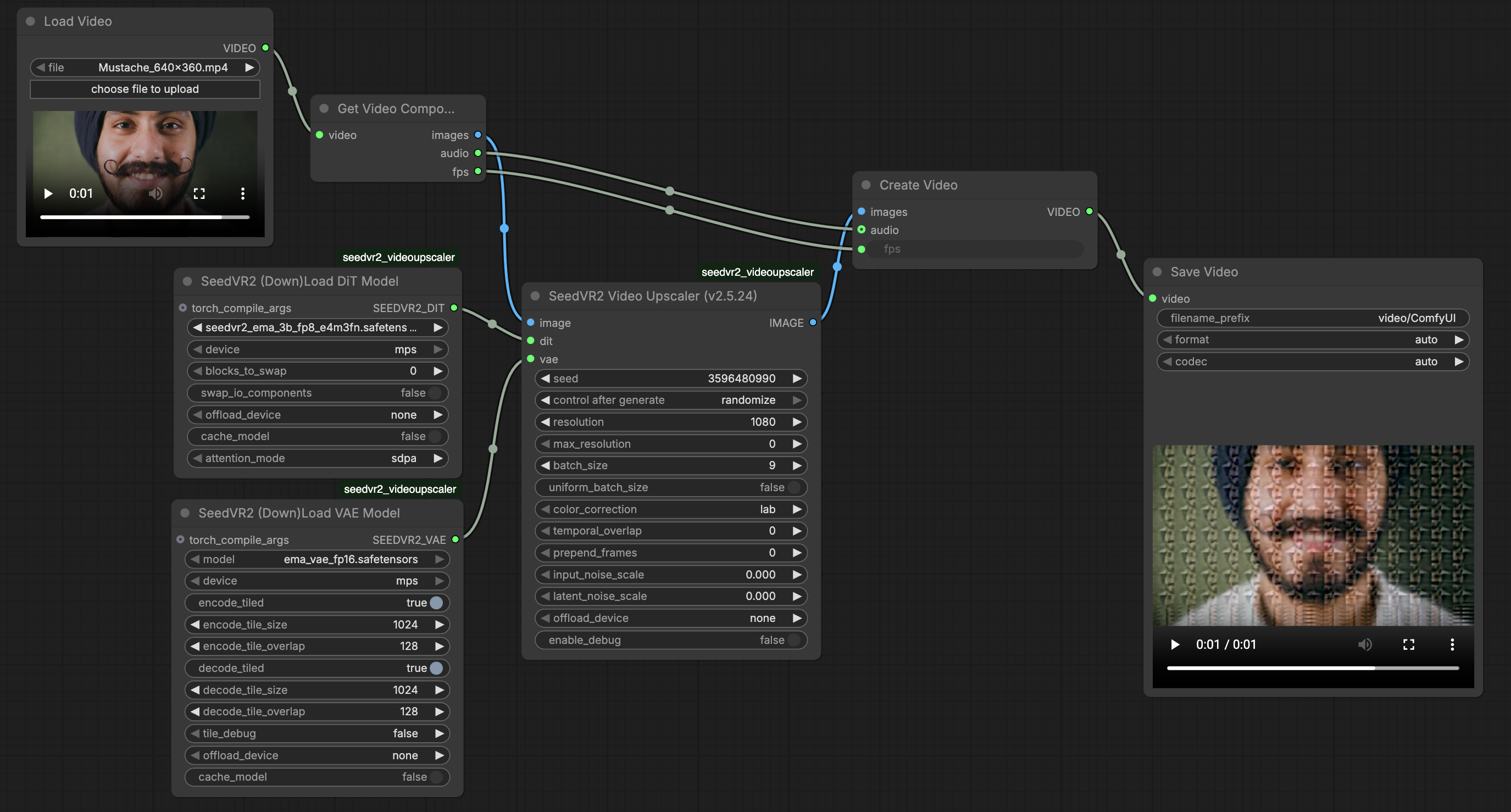
Task: Open fullscreen on Load Video preview
Action: point(199,193)
